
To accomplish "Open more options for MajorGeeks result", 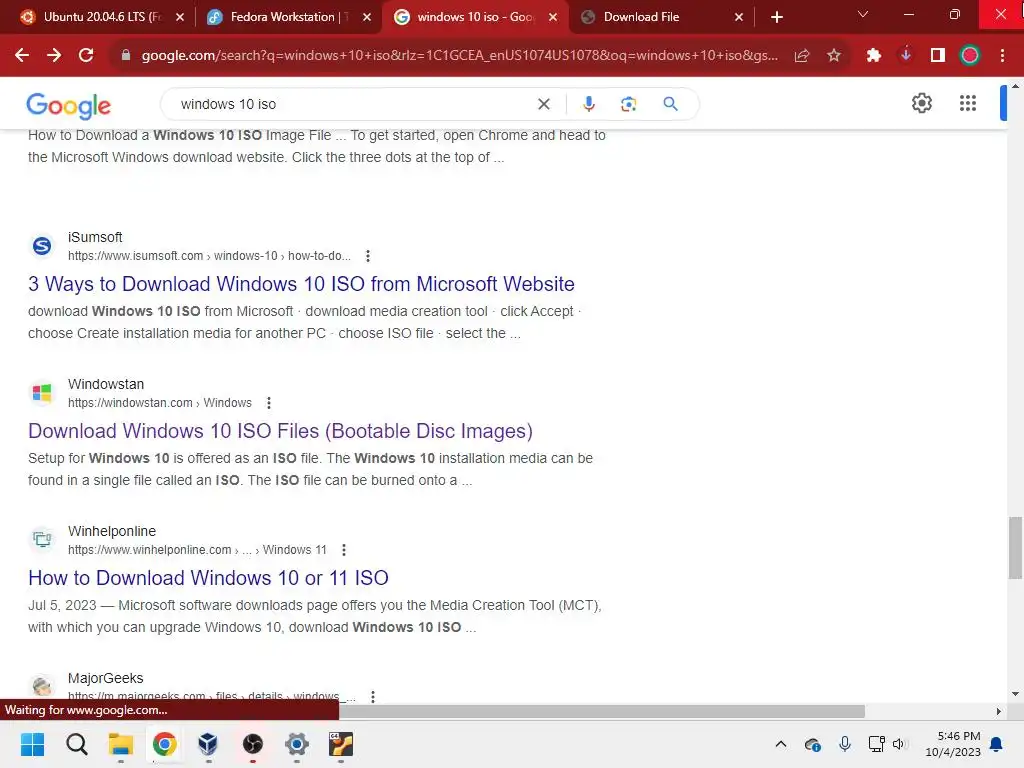I will (372, 697).
